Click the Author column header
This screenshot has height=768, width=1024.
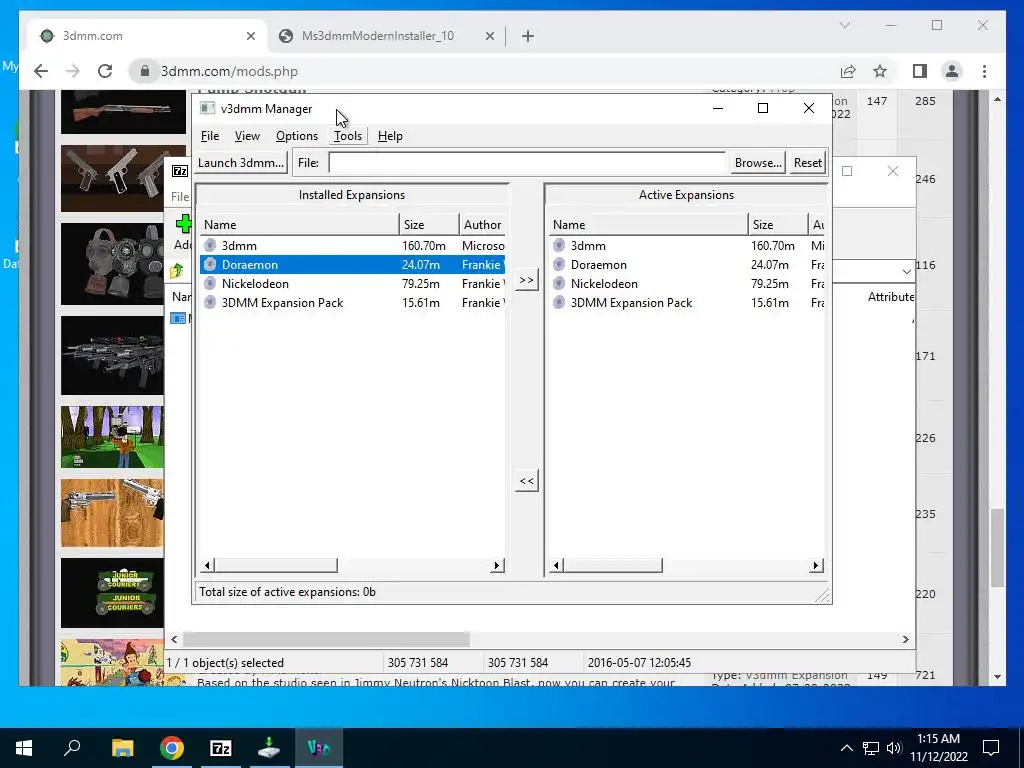(x=482, y=225)
